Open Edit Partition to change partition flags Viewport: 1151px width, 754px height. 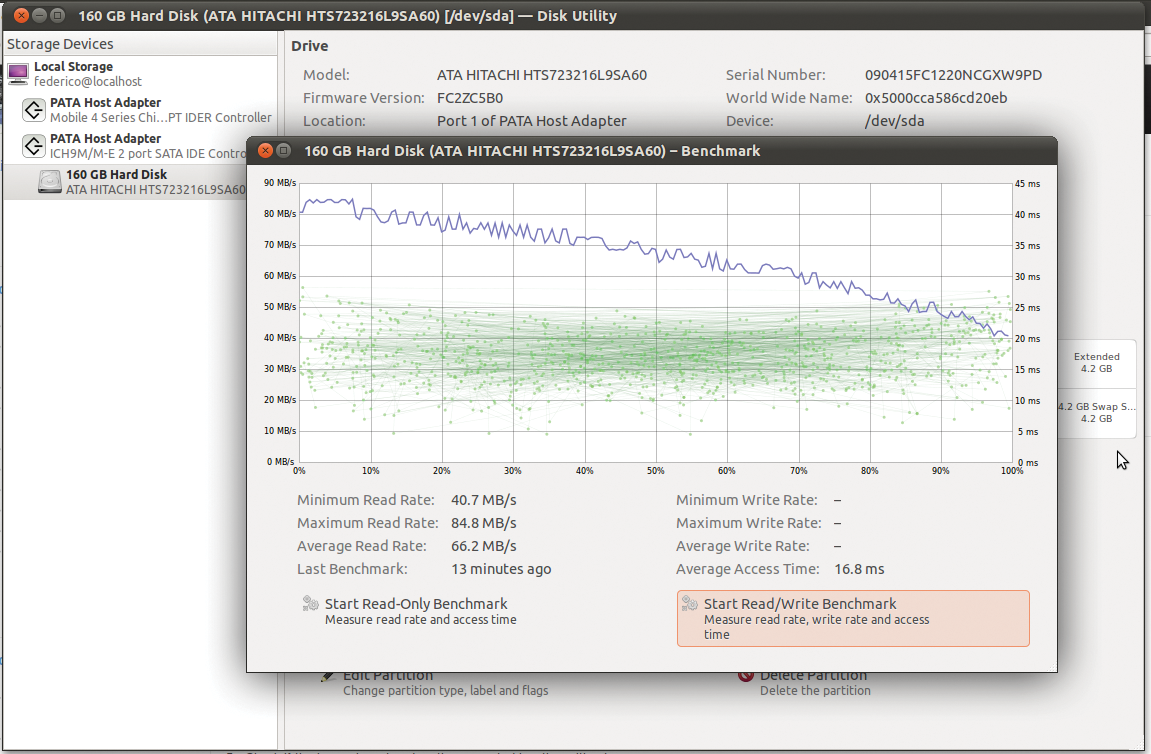pyautogui.click(x=388, y=677)
